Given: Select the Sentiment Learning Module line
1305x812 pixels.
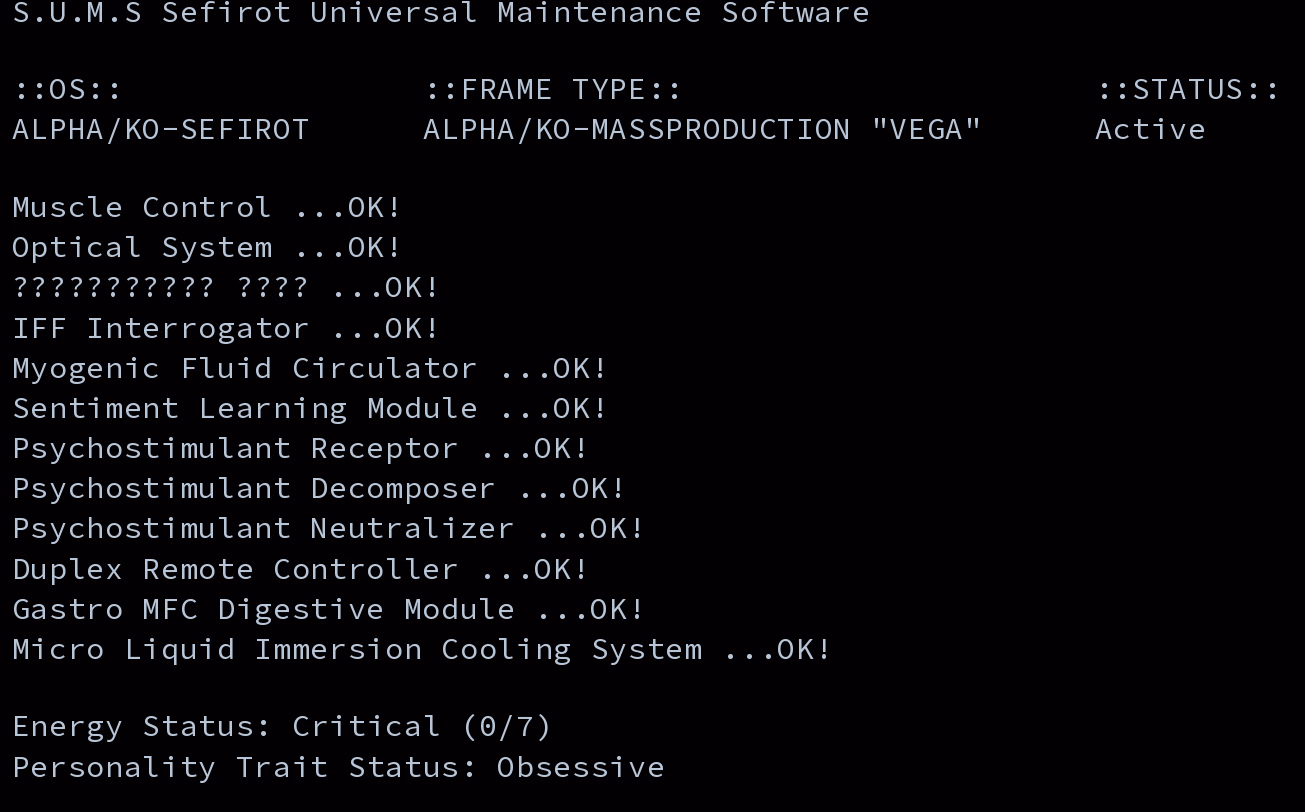Looking at the screenshot, I should [x=309, y=408].
